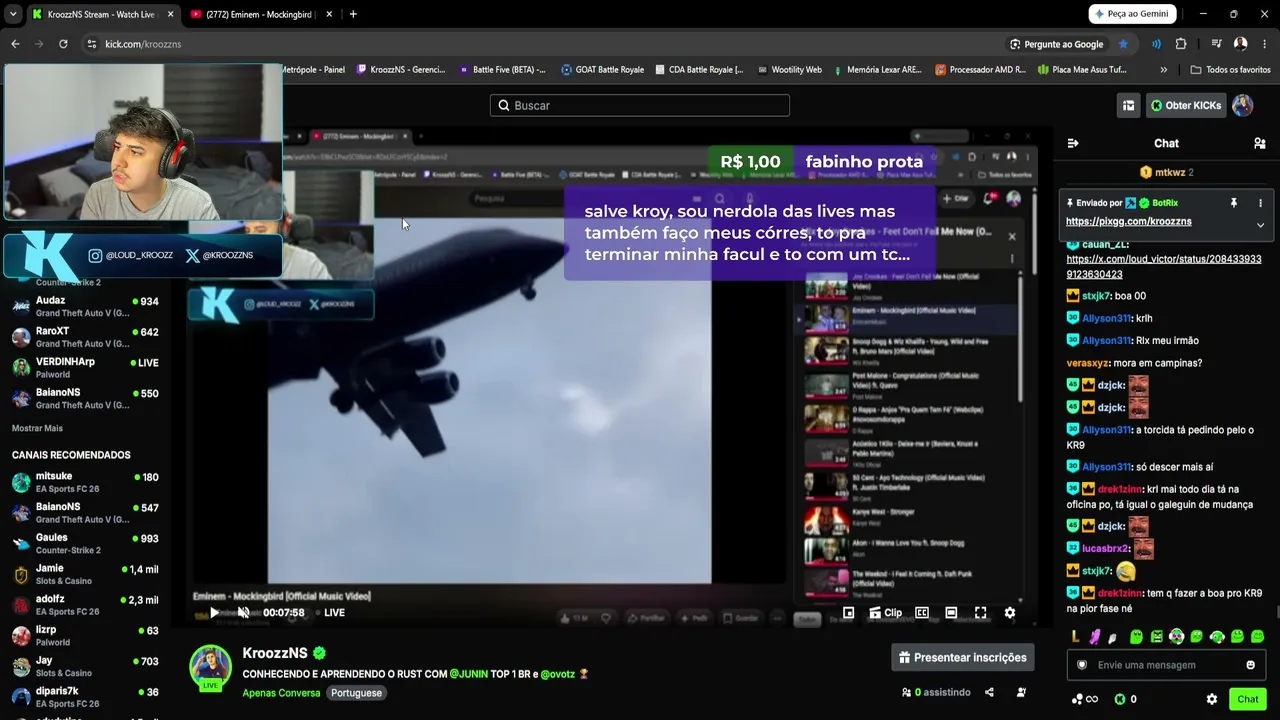Open Gaules channel in recommended list
The width and height of the screenshot is (1280, 720).
[x=85, y=543]
